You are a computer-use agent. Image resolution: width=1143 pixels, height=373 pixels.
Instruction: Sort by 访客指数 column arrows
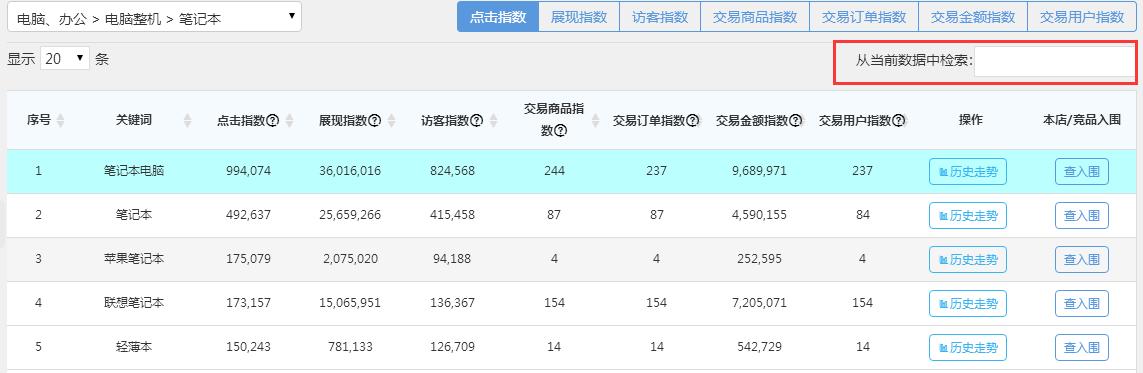tap(494, 120)
